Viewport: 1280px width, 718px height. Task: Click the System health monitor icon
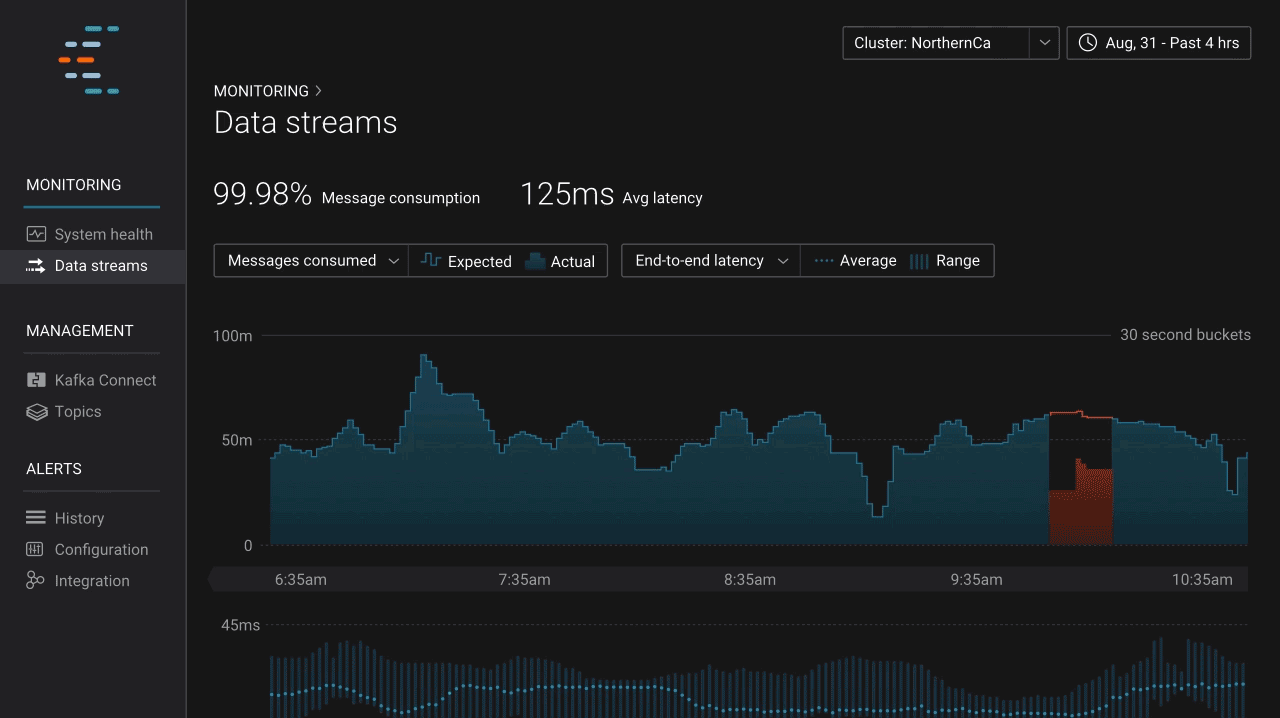coord(36,234)
